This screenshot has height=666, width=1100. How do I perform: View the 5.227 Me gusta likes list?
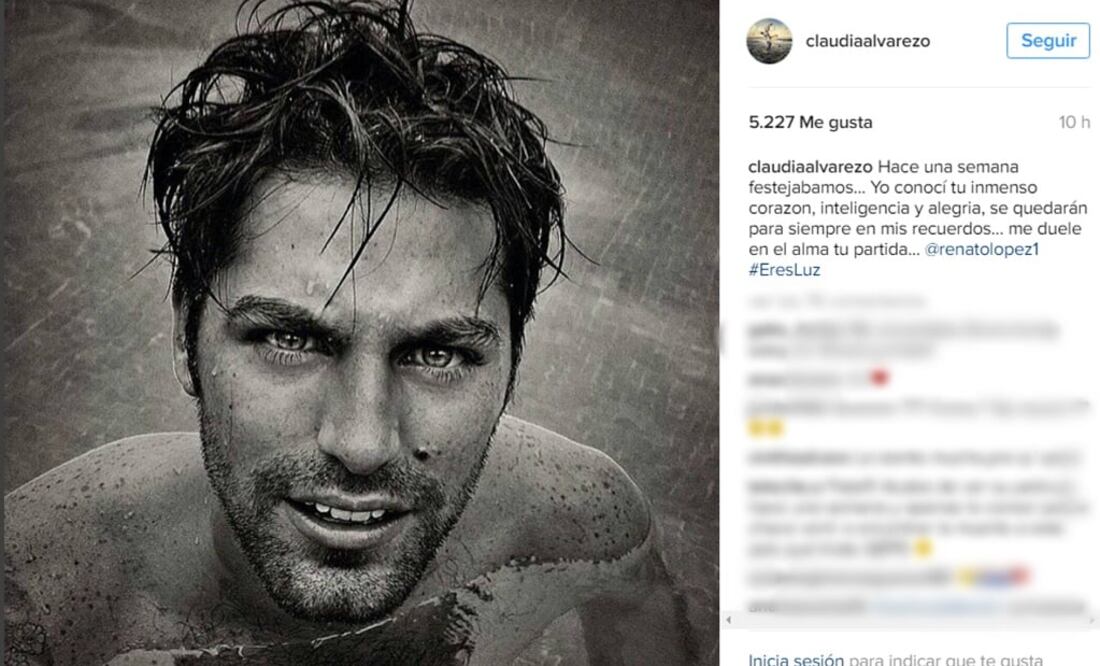pyautogui.click(x=810, y=122)
